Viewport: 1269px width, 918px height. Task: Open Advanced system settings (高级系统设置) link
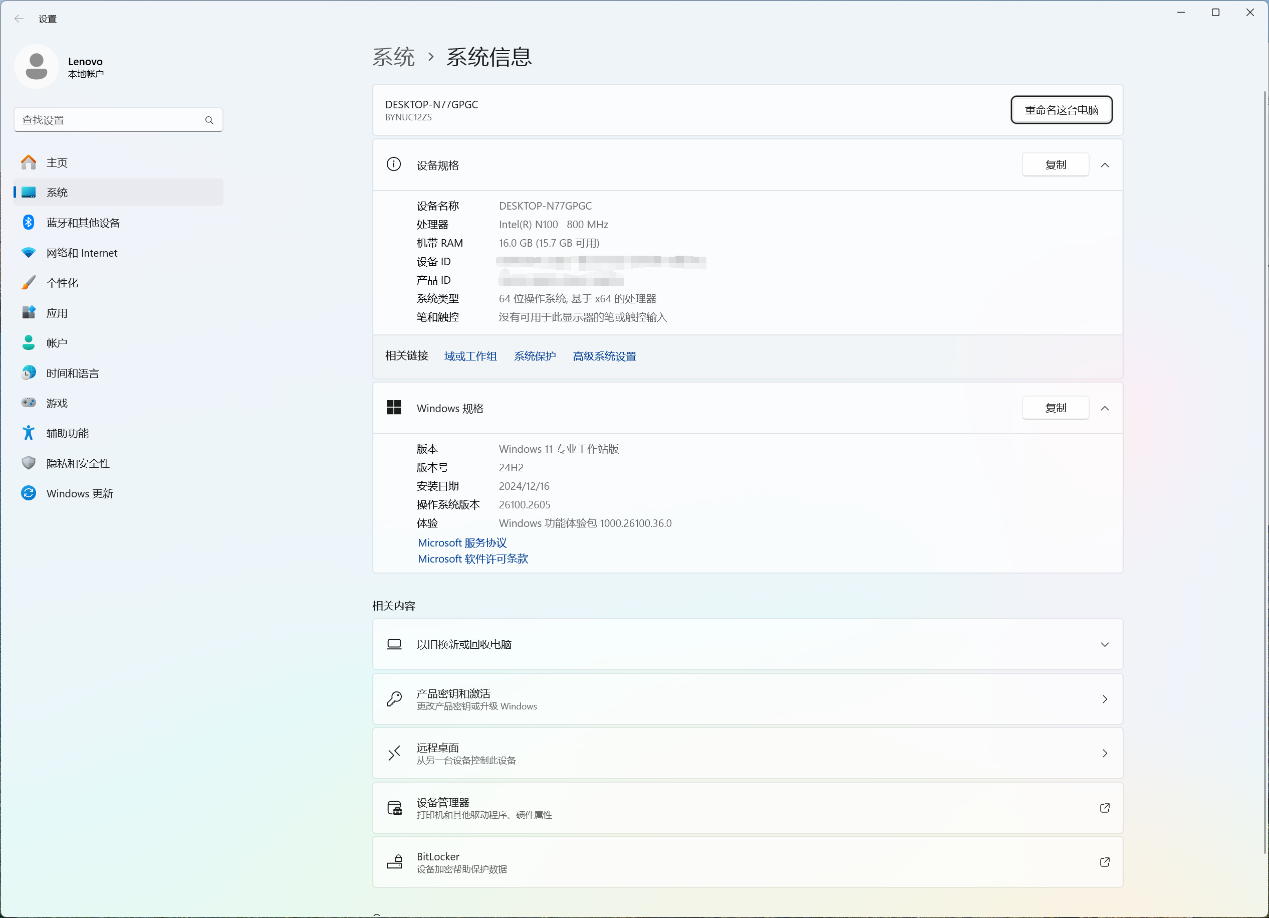point(604,356)
